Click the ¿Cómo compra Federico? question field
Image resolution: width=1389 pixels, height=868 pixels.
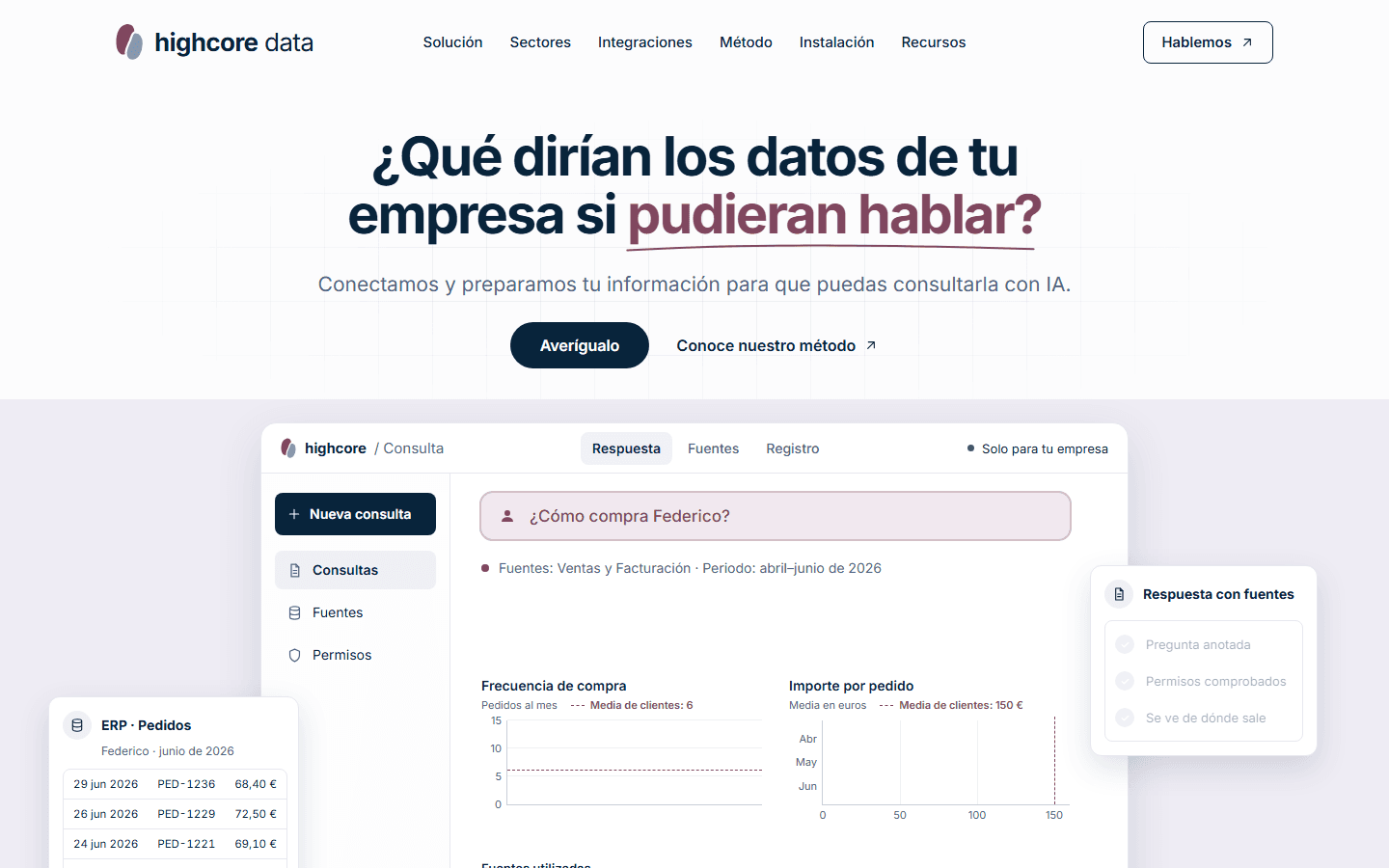(x=776, y=516)
